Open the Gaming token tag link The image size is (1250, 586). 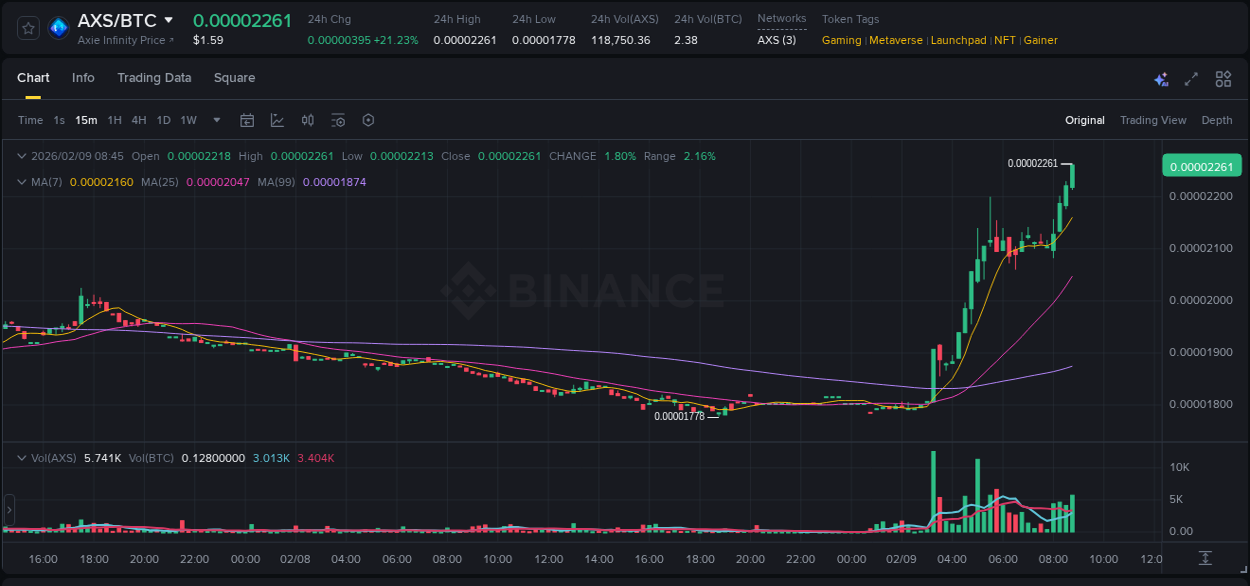[x=841, y=41]
